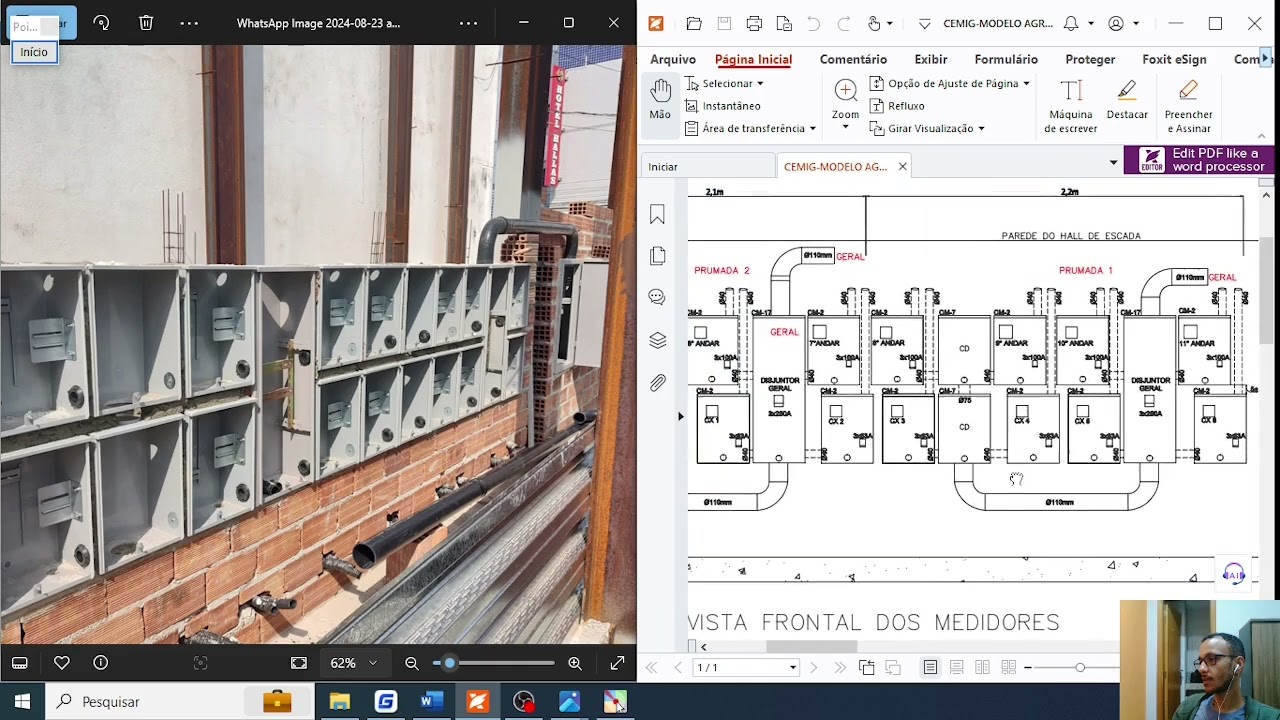Click the save icon in Foxit title bar

724,23
